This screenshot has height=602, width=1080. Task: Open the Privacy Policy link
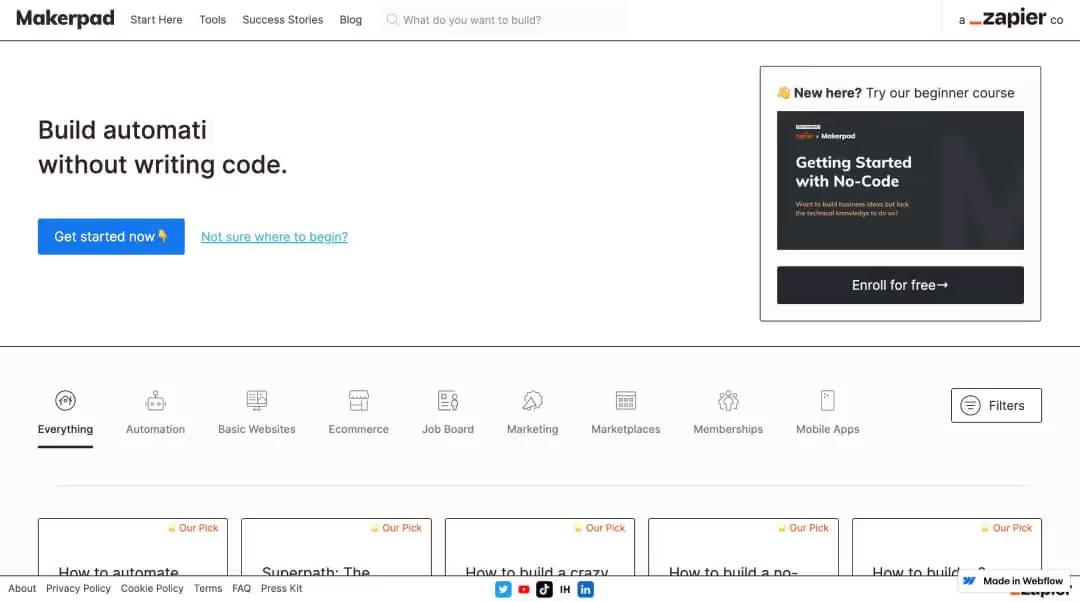tap(79, 588)
